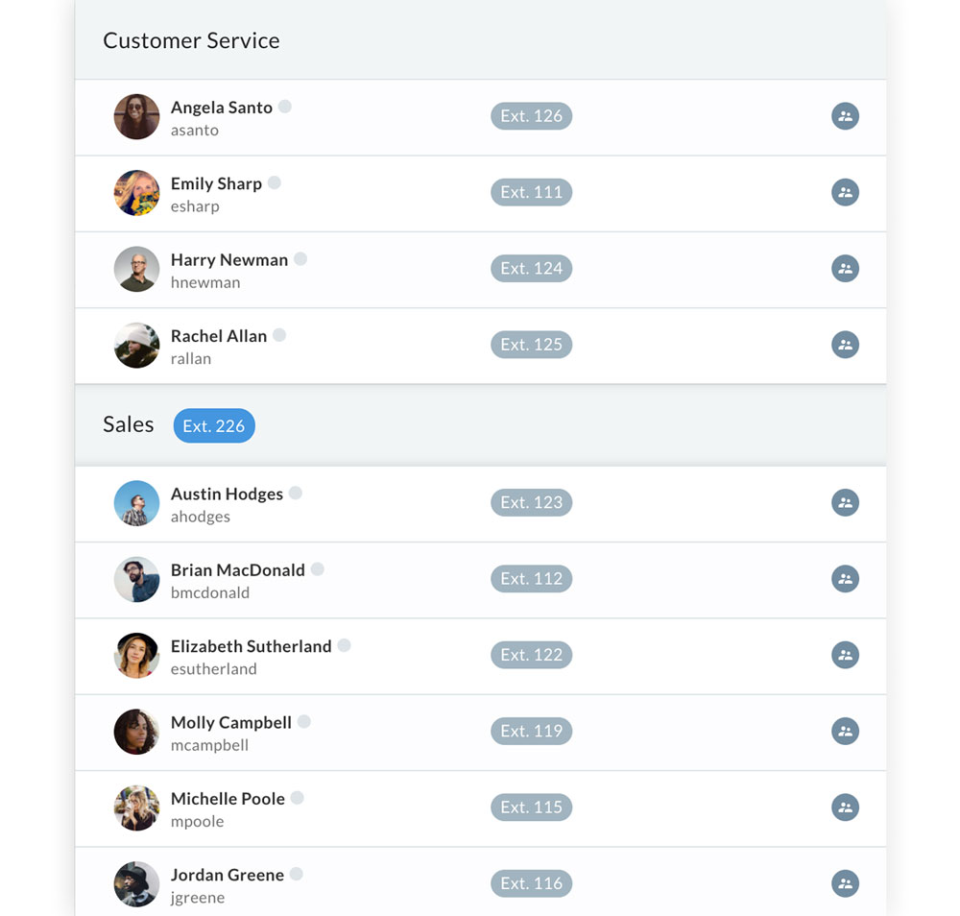Click Angela Santo's Ext. 126 badge

[531, 116]
